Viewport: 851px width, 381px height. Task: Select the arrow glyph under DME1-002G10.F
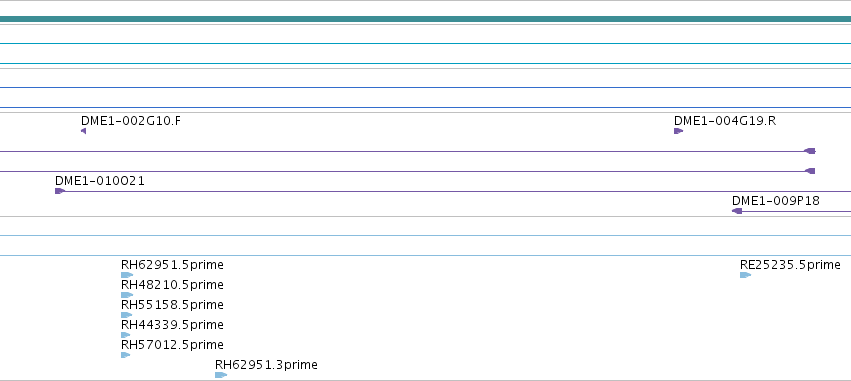(84, 131)
